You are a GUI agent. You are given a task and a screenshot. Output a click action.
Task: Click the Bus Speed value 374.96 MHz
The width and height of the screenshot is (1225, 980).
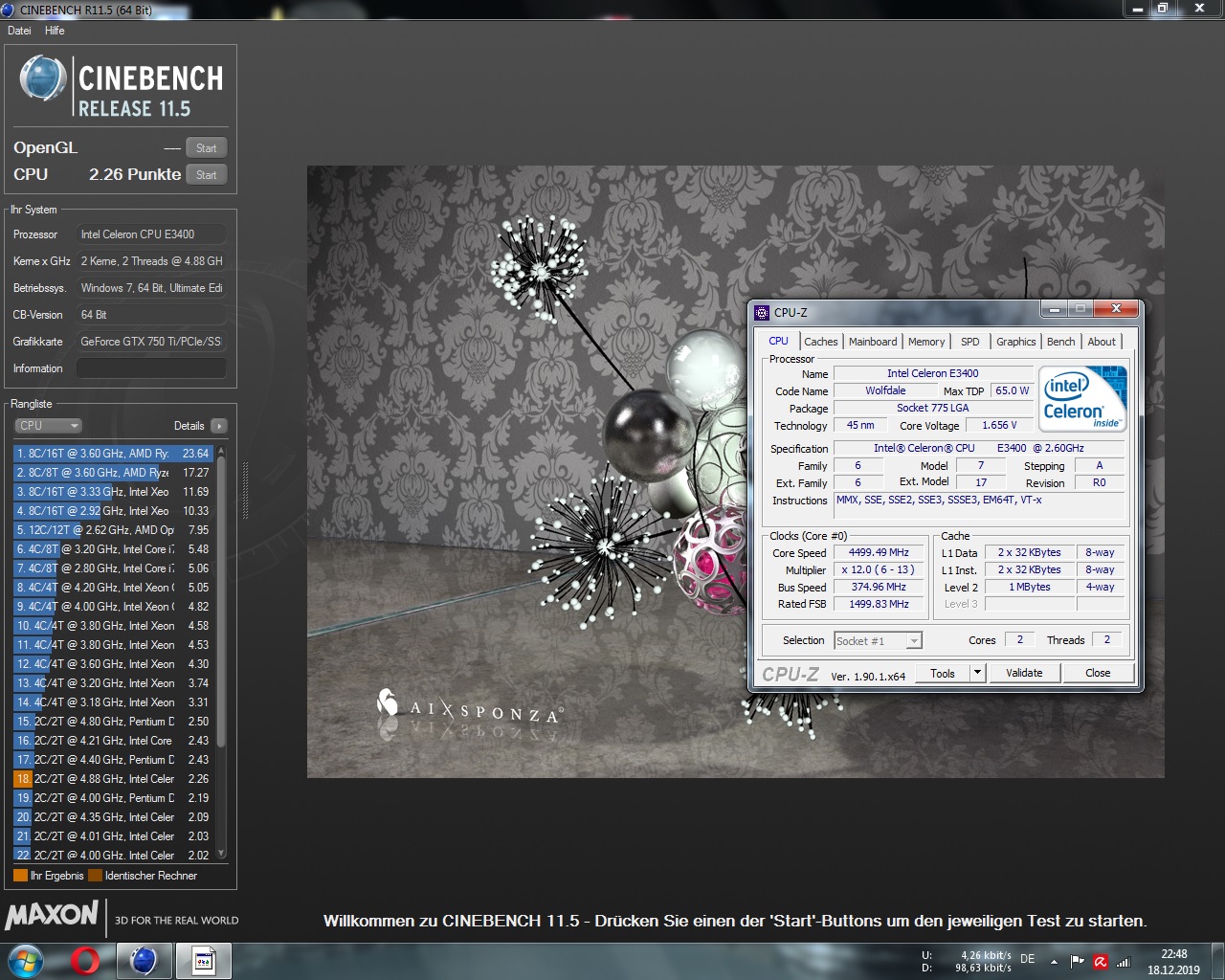click(879, 587)
